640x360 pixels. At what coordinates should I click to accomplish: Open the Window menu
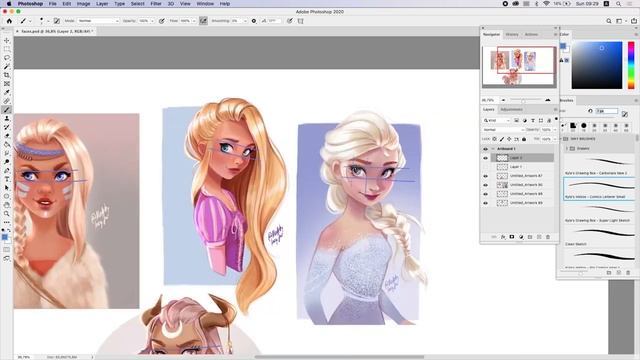(205, 4)
